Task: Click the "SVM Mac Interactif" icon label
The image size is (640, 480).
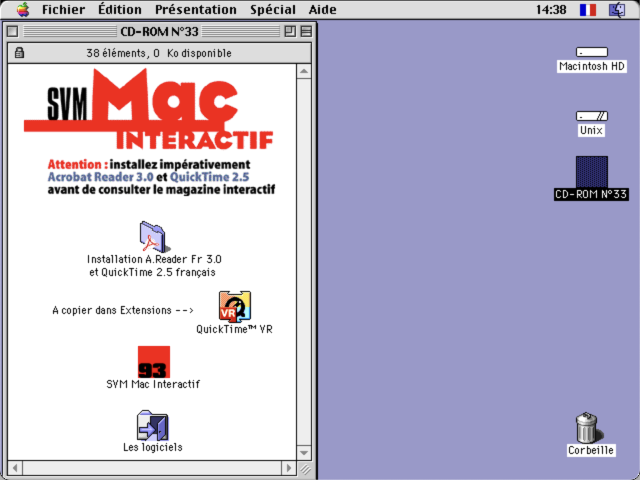Action: (x=153, y=384)
